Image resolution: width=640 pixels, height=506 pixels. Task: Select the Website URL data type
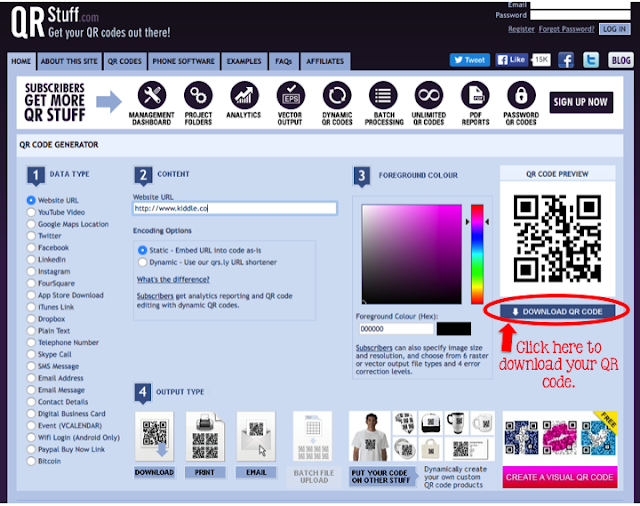point(31,200)
